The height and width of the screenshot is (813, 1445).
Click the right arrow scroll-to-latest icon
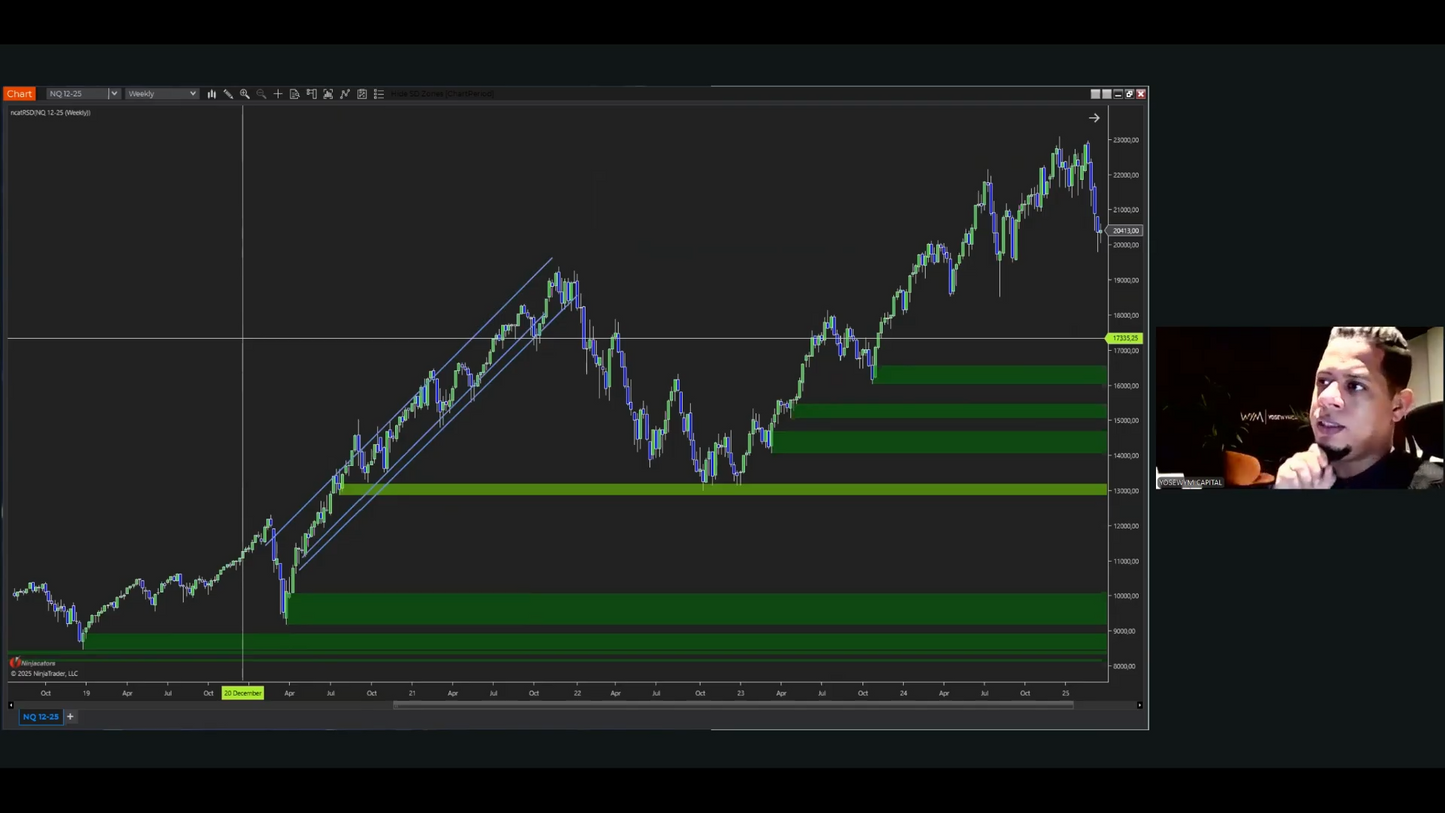[1094, 118]
